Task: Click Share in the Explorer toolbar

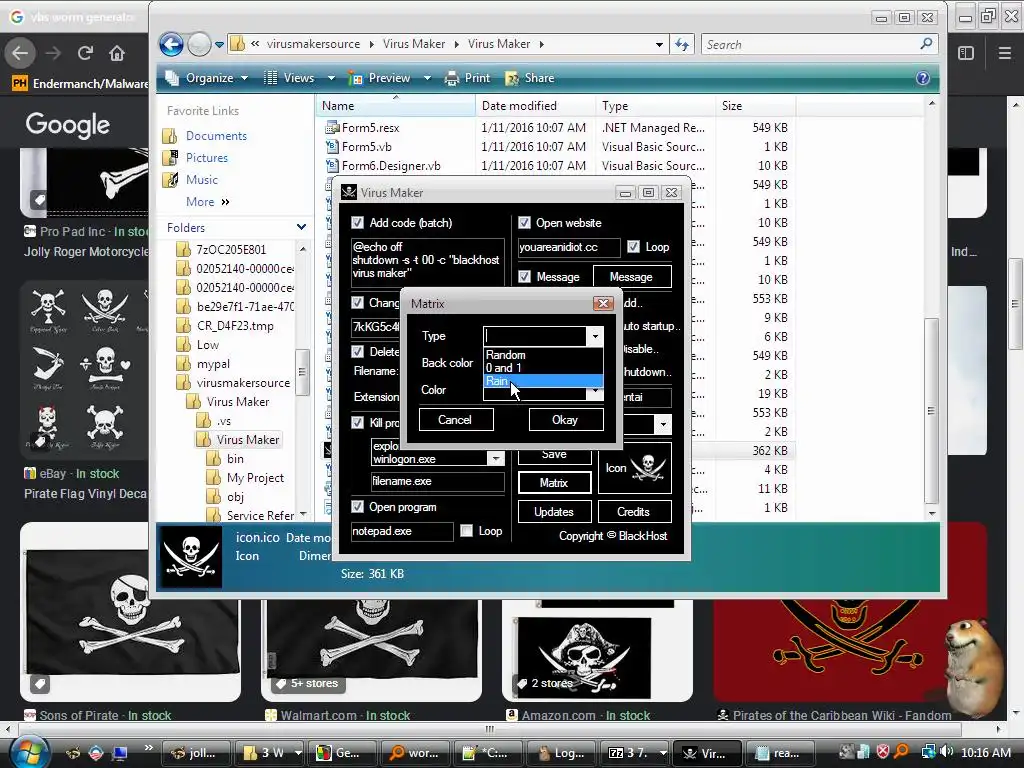Action: [x=530, y=78]
